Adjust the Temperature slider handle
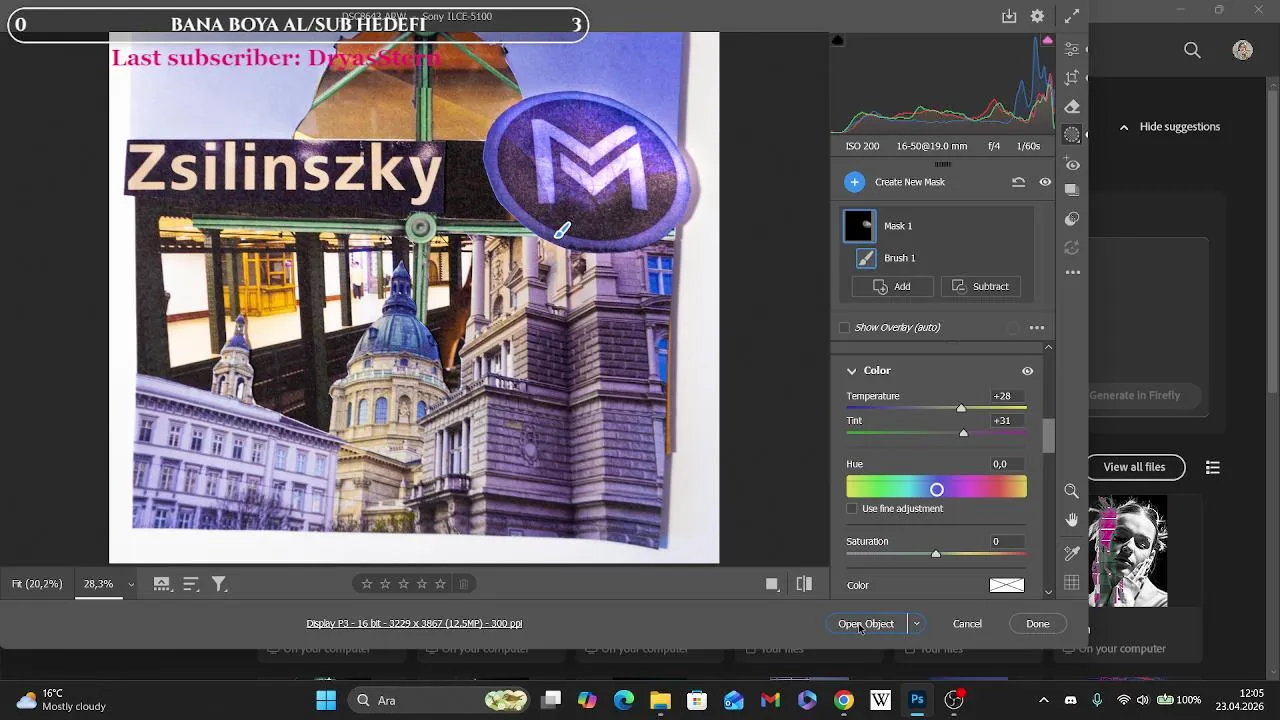The width and height of the screenshot is (1280, 720). coord(961,408)
